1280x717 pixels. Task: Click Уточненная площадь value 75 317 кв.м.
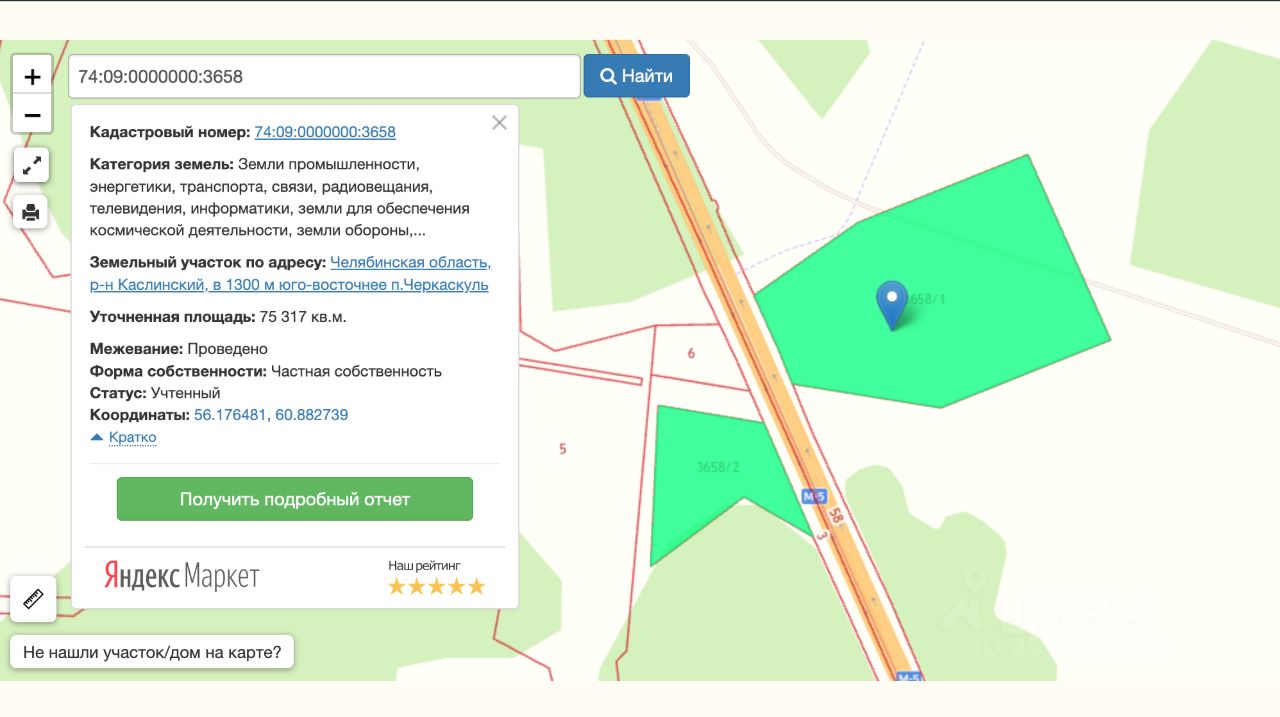[303, 317]
